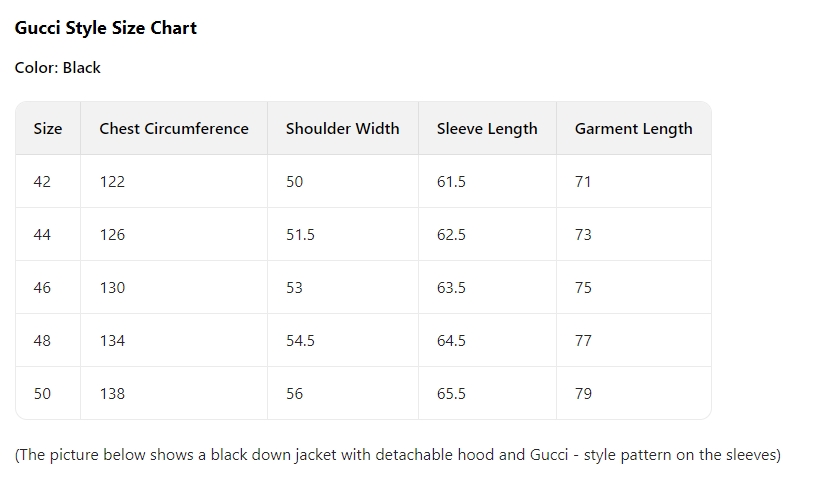Select the sleeve length value 61.5
The image size is (840, 484).
point(451,182)
